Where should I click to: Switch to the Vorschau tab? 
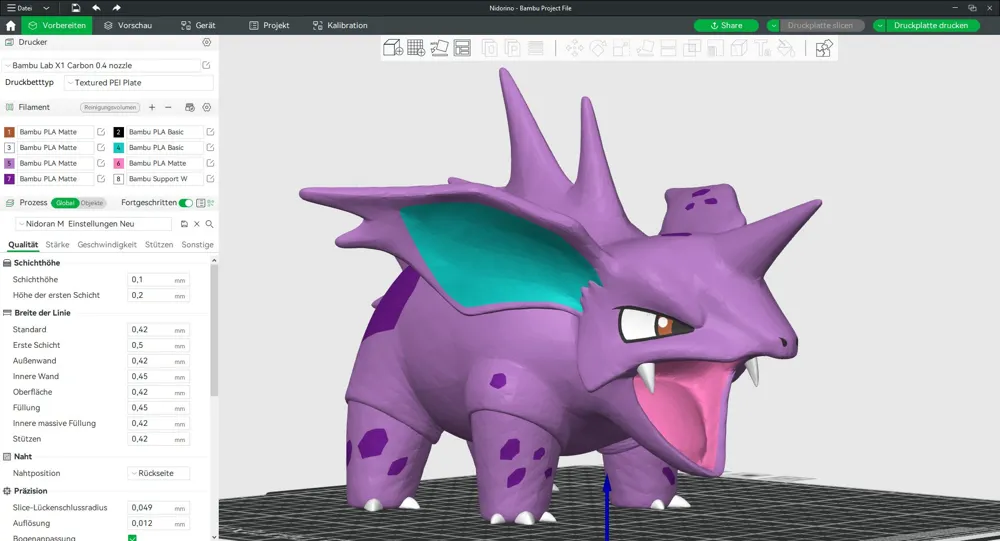click(128, 26)
